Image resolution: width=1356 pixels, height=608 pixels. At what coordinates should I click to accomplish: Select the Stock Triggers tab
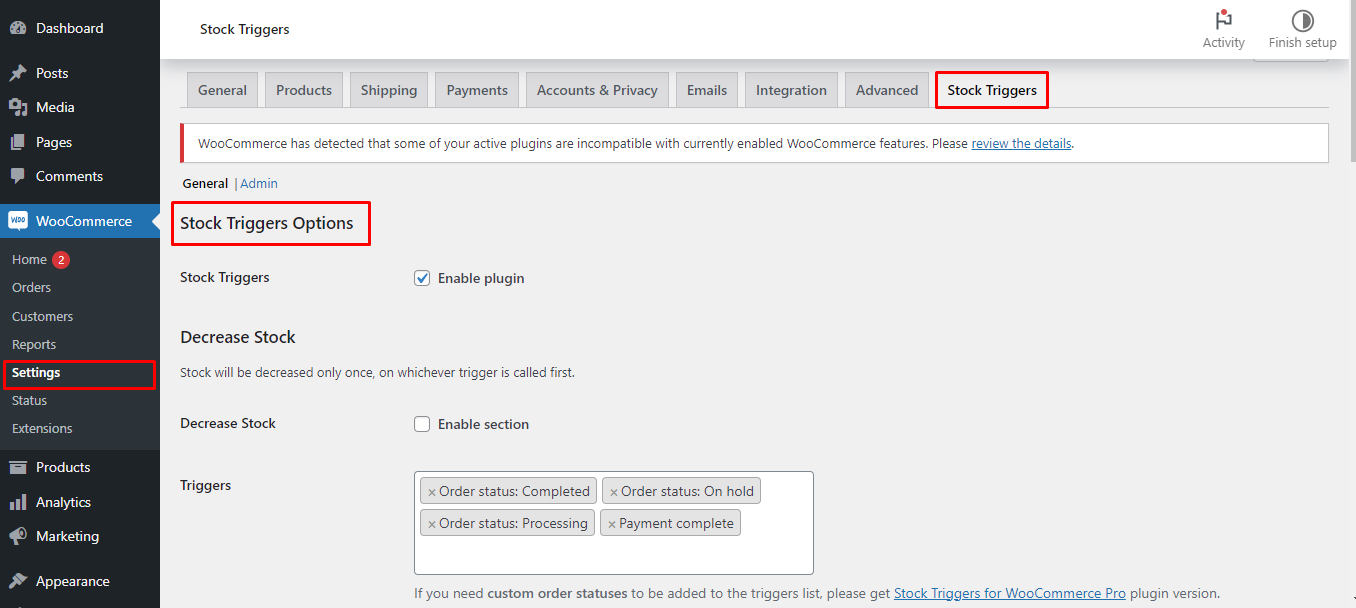point(992,90)
